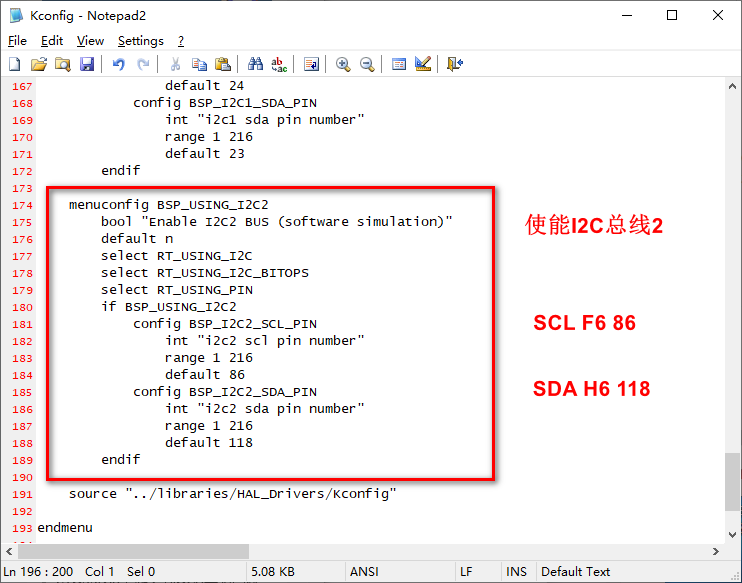Open Replace text toolbar icon
This screenshot has width=742, height=583.
pyautogui.click(x=280, y=64)
